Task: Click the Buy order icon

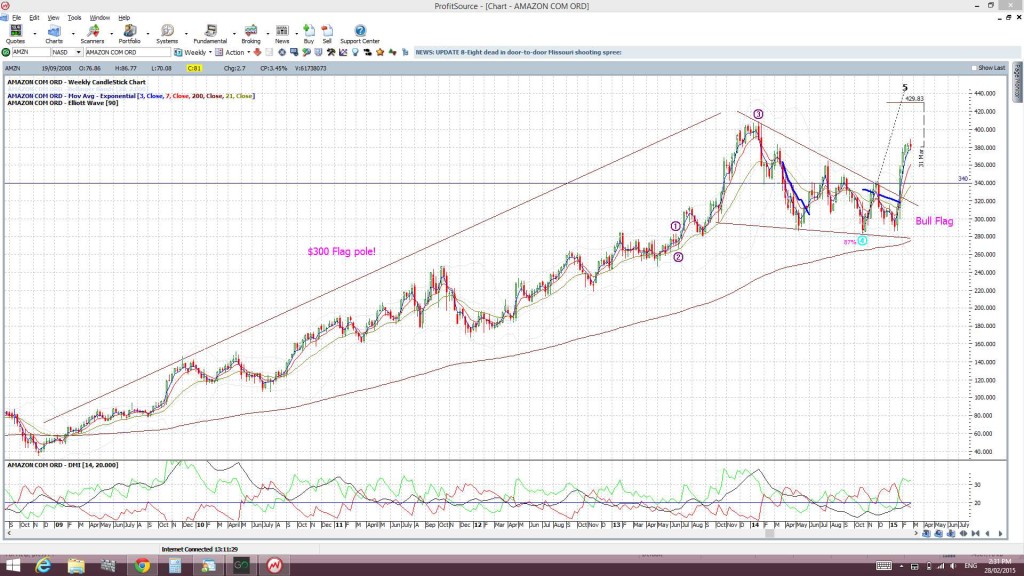Action: coord(309,34)
